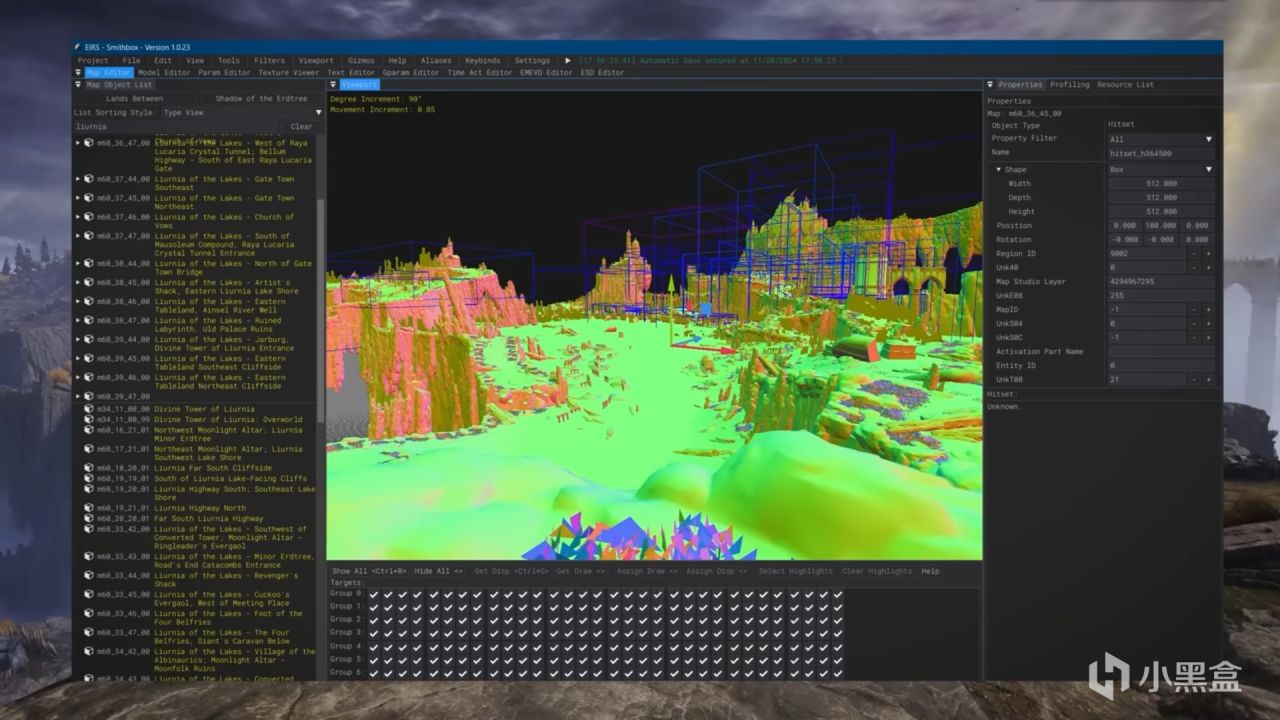Click the map cube icon for m60_39_44_00
The width and height of the screenshot is (1280, 720).
89,340
